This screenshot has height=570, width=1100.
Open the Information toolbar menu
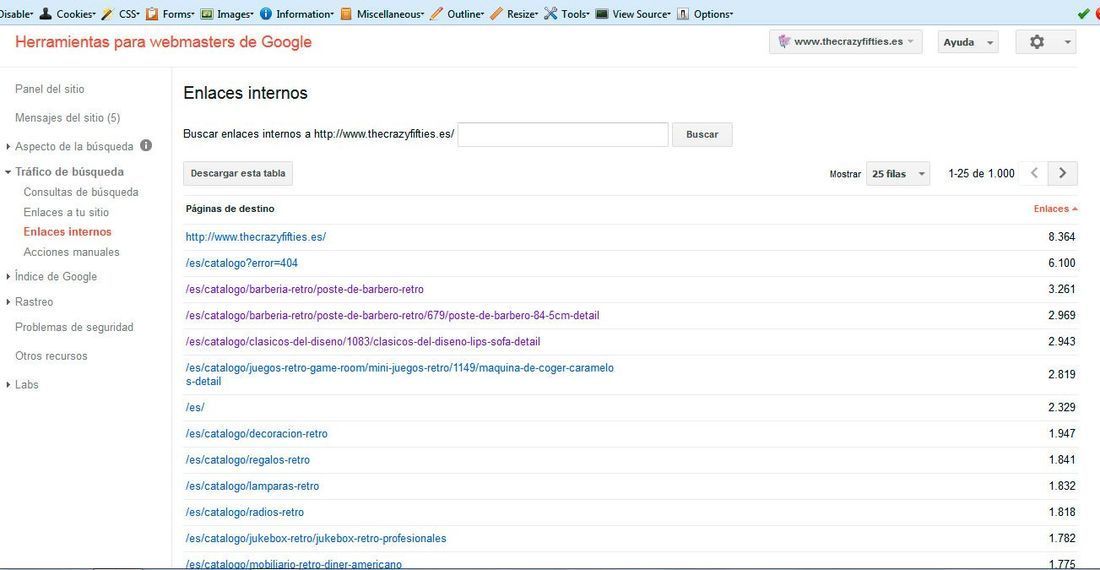point(304,14)
